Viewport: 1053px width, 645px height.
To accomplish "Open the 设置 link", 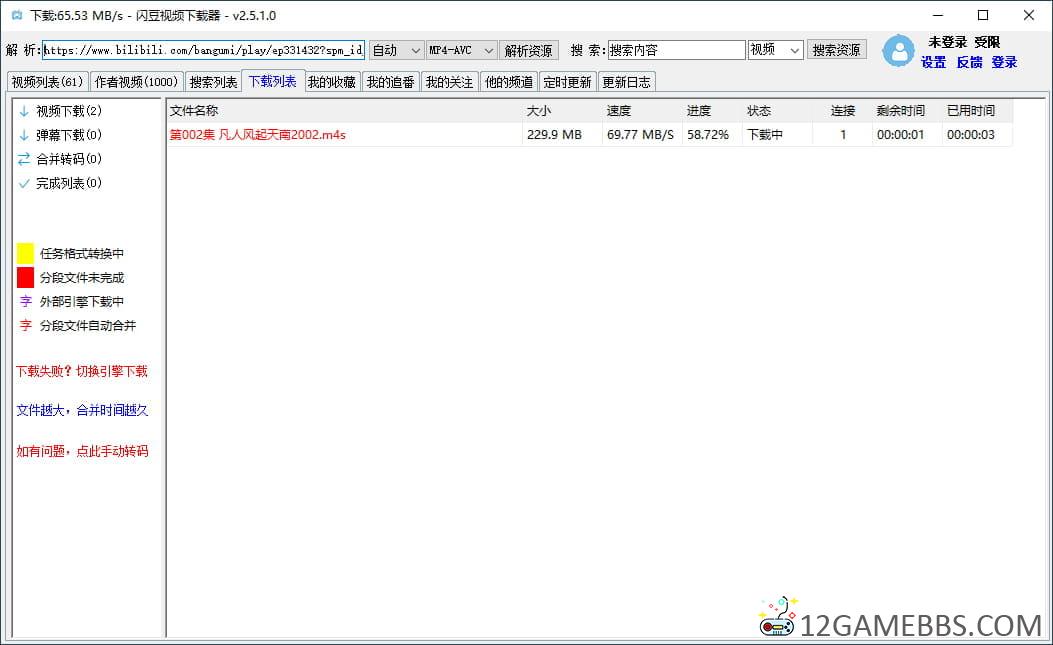I will tap(933, 62).
